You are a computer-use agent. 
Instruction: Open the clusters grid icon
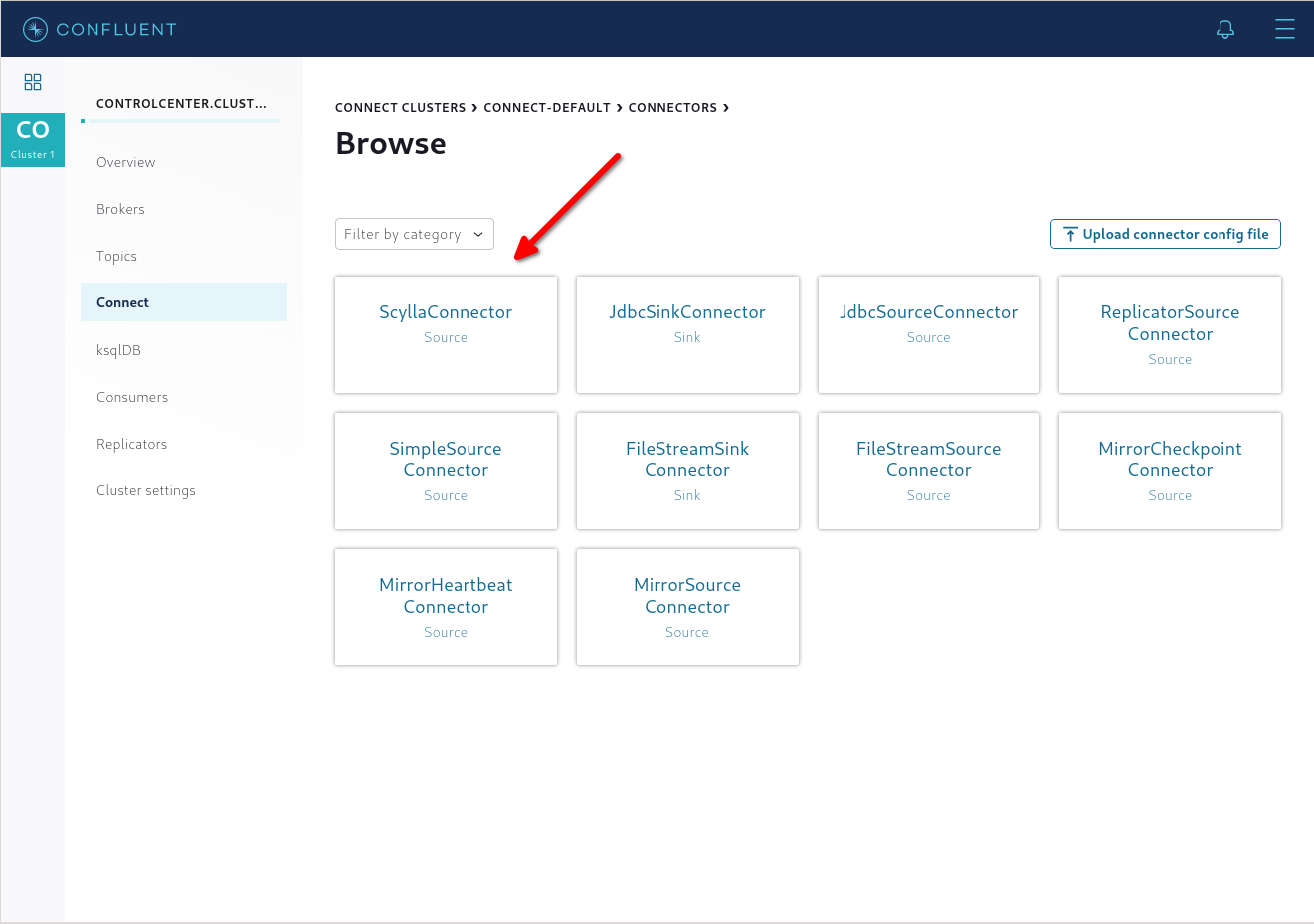click(33, 82)
